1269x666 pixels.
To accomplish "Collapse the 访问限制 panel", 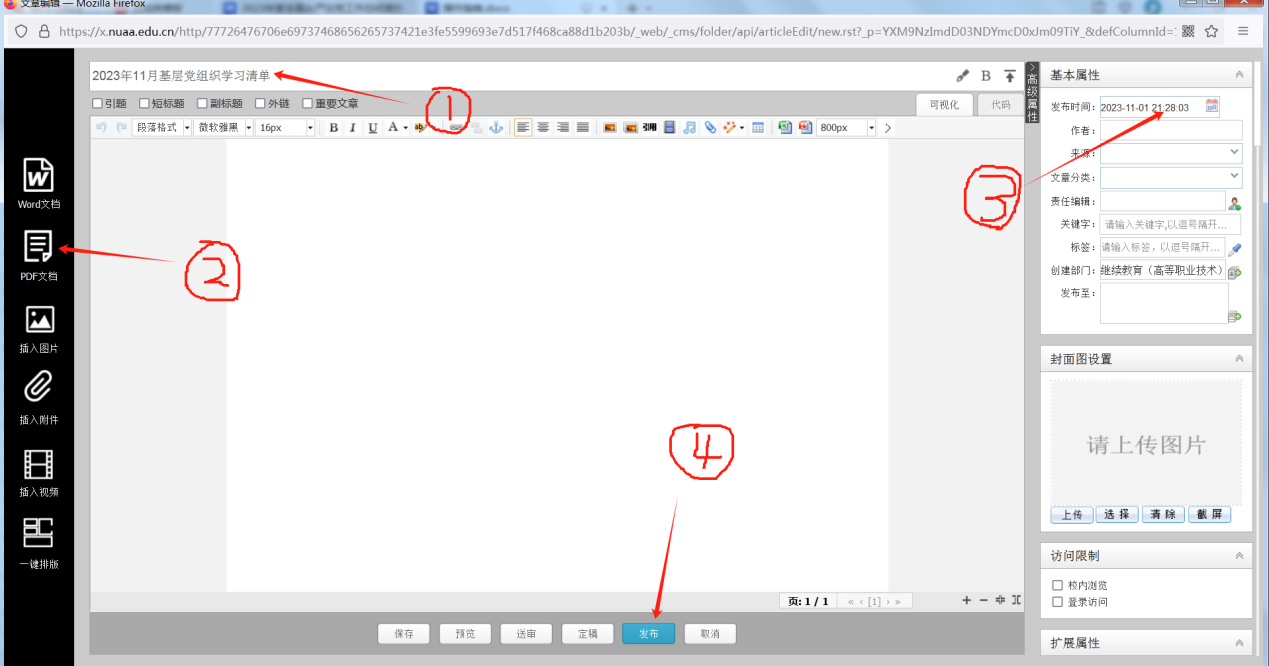I will [x=1239, y=555].
